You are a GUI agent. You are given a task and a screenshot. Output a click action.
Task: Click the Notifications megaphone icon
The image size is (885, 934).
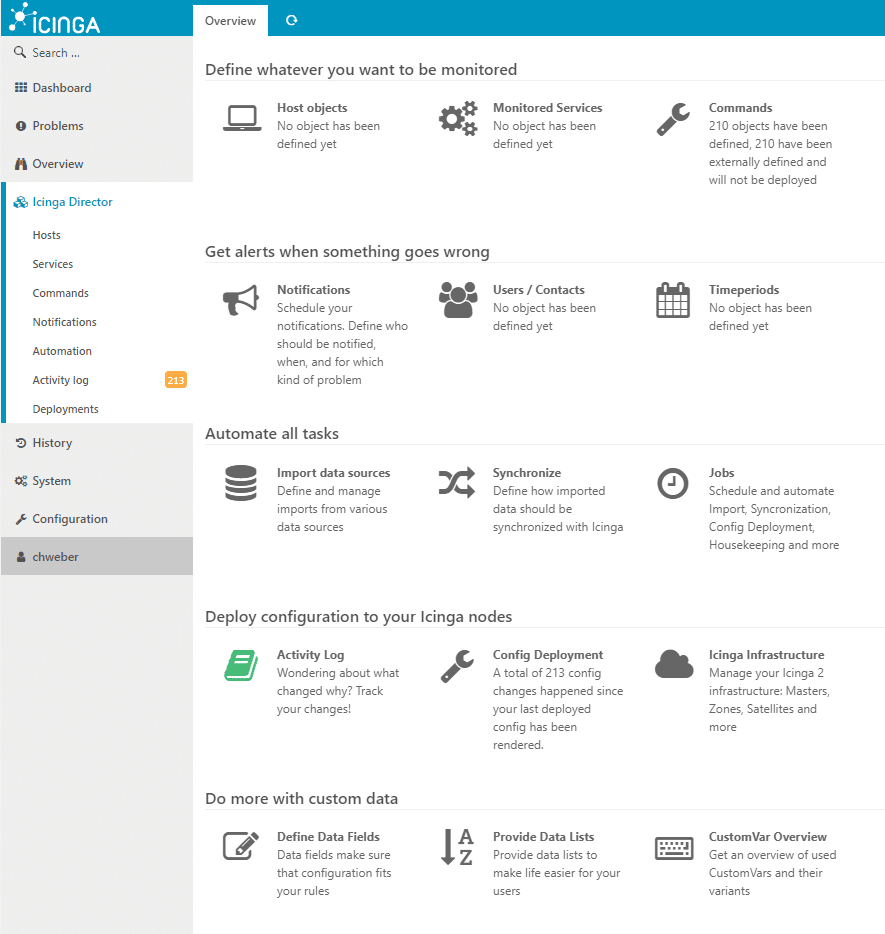click(241, 300)
